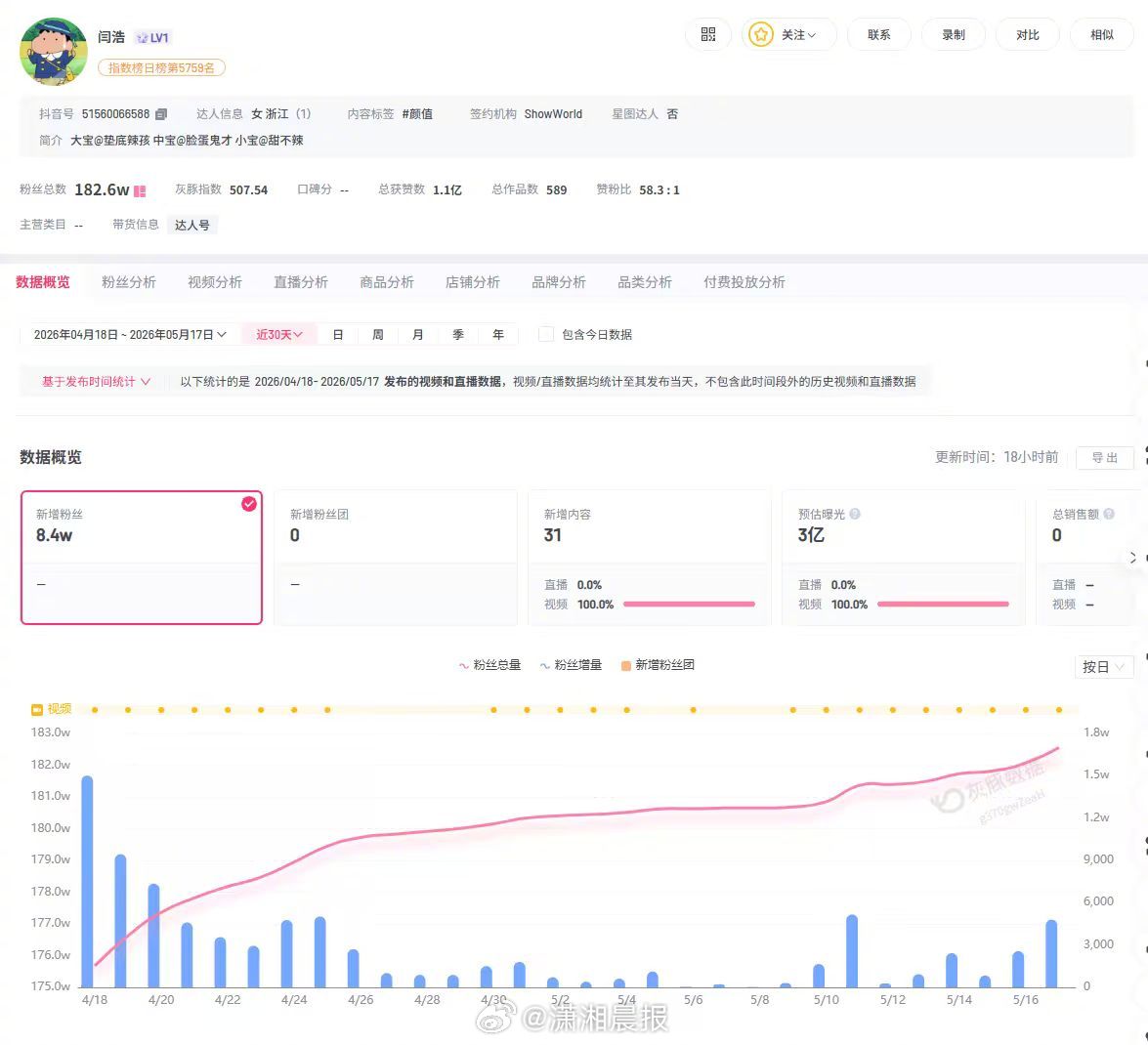The image size is (1148, 1045).
Task: Click the right arrow to scroll cards
Action: [x=1132, y=558]
